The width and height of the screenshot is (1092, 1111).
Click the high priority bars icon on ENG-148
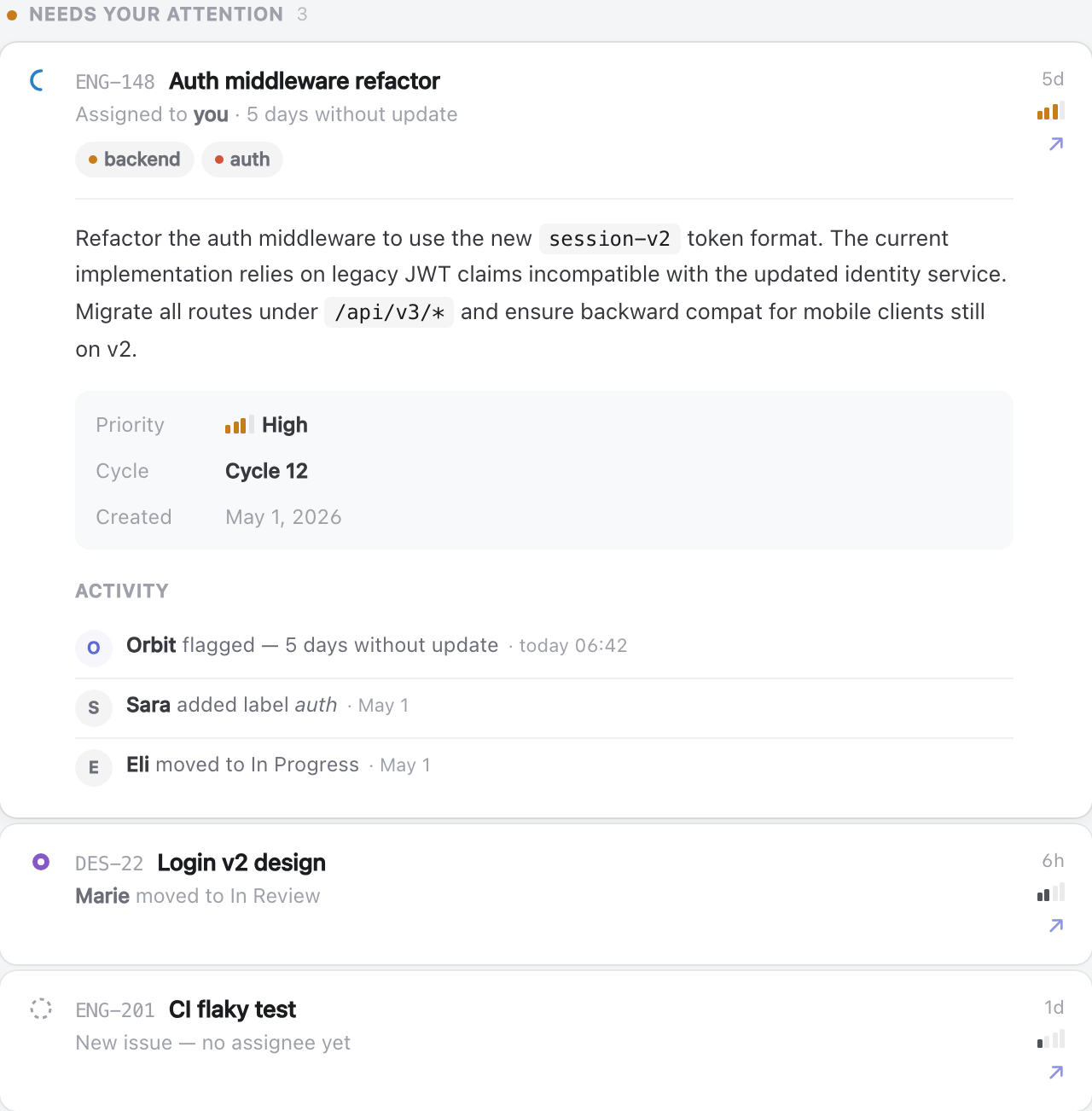(x=1051, y=111)
